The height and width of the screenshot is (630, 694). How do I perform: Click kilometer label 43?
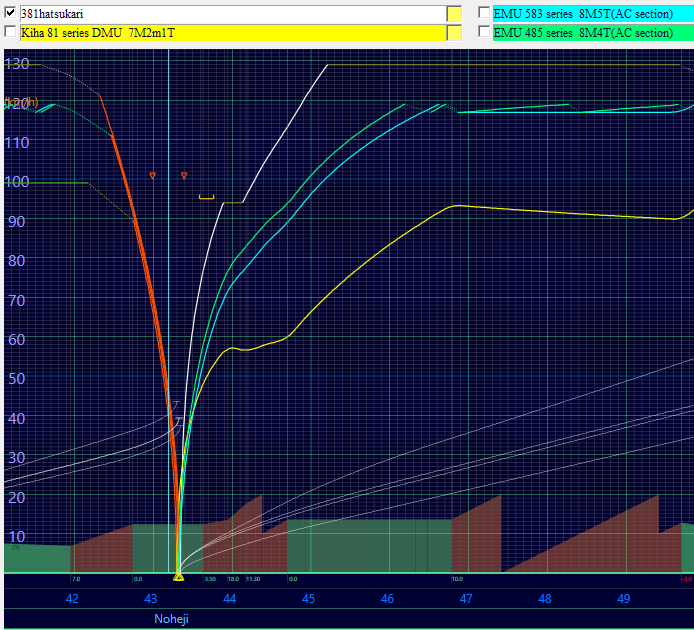point(151,599)
